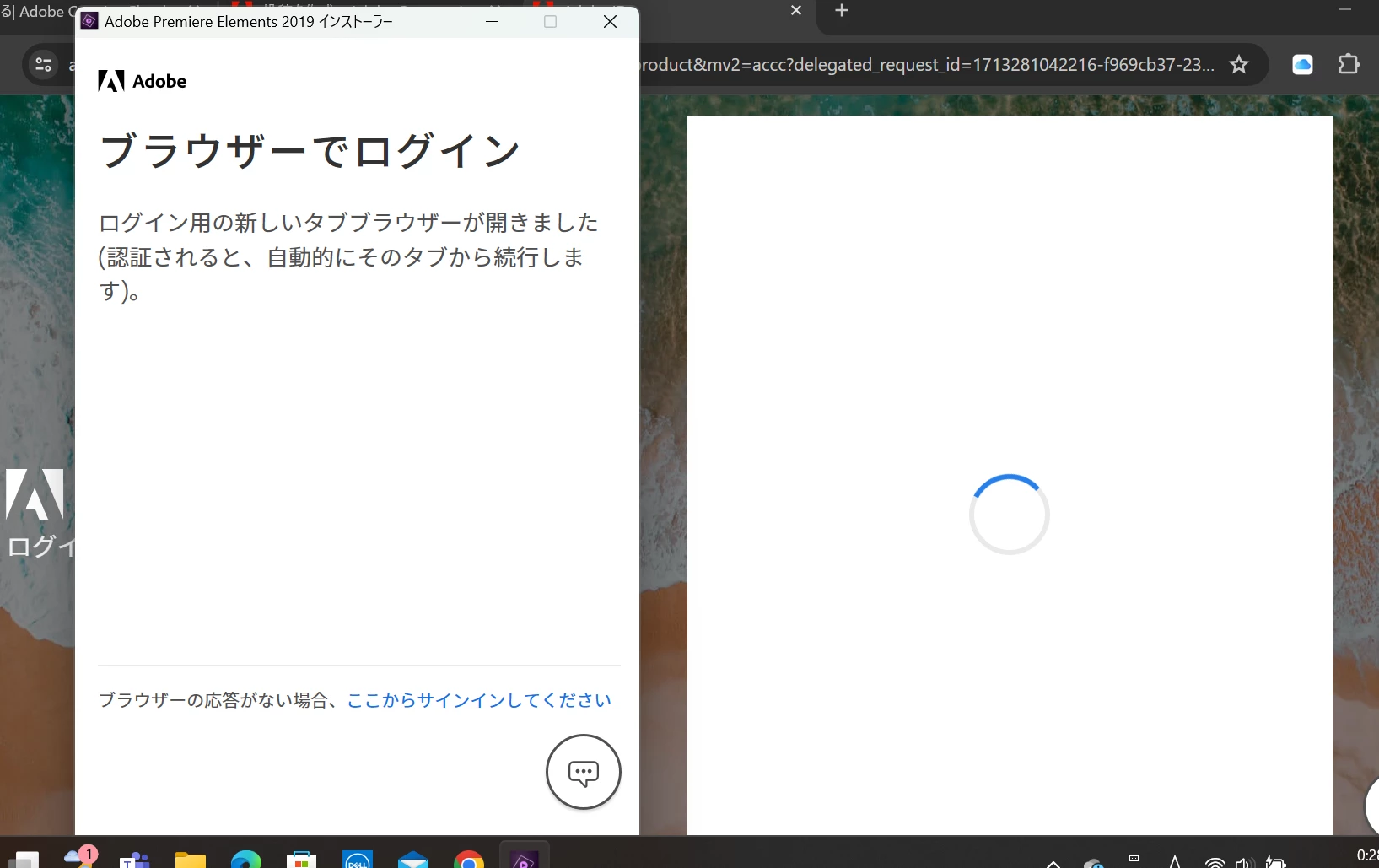Bookmark this page with the star icon
The image size is (1379, 868).
(x=1239, y=65)
